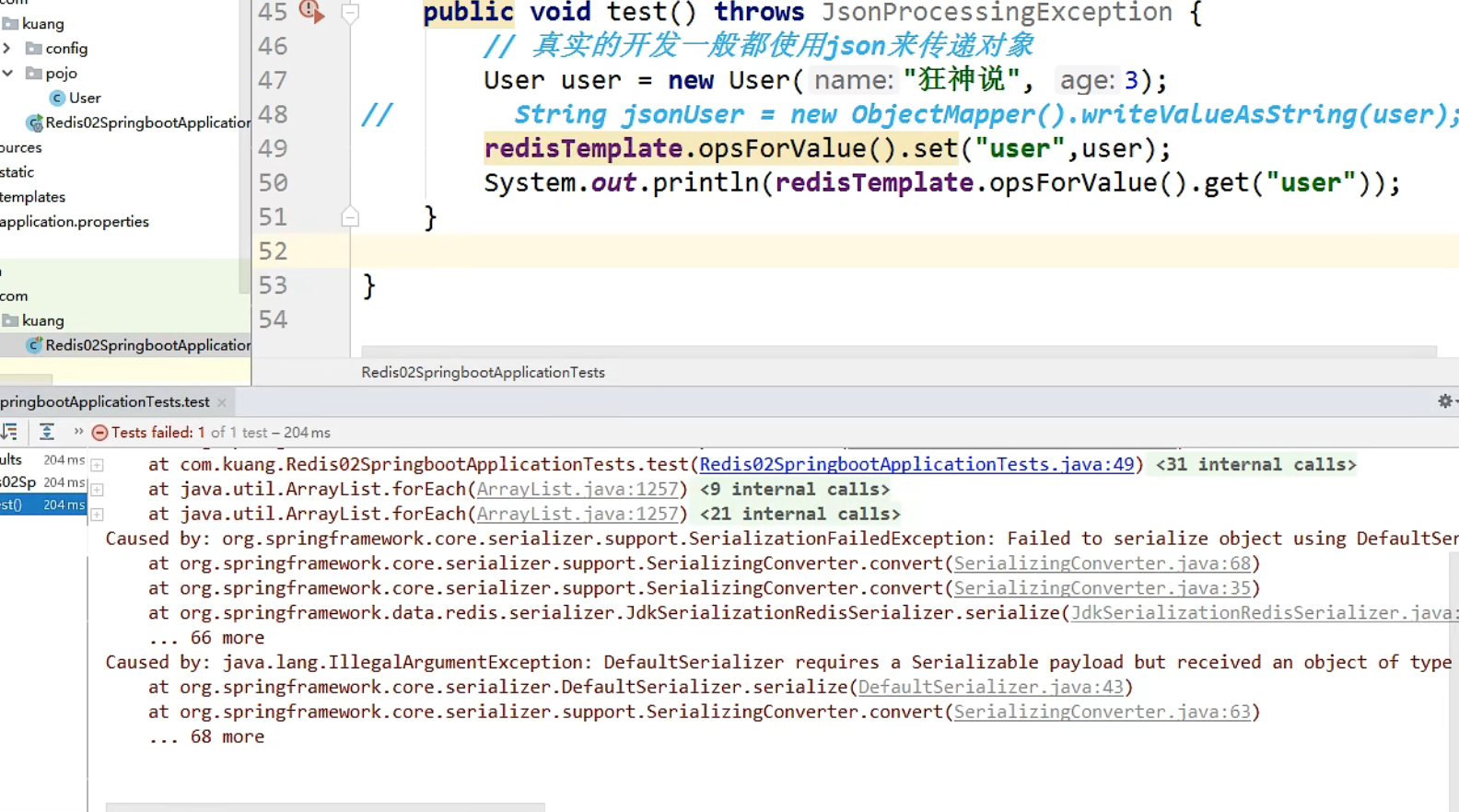Open the SerializingConverter.java:35 link
1459x812 pixels.
point(1103,587)
